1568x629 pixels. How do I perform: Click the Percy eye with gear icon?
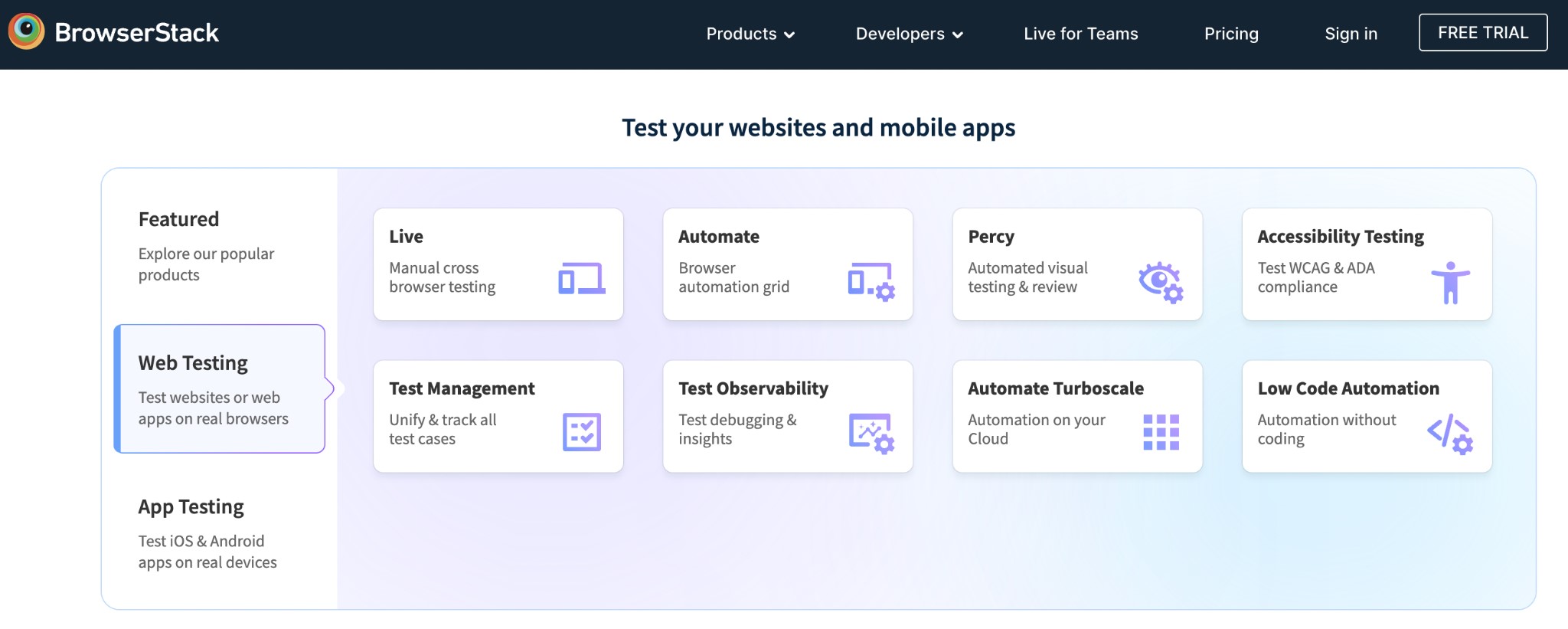tap(1161, 282)
